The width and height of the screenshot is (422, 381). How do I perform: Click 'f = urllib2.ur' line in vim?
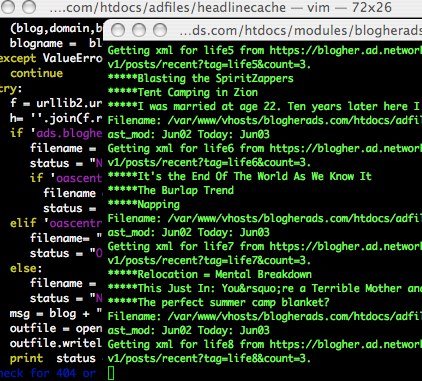point(56,103)
